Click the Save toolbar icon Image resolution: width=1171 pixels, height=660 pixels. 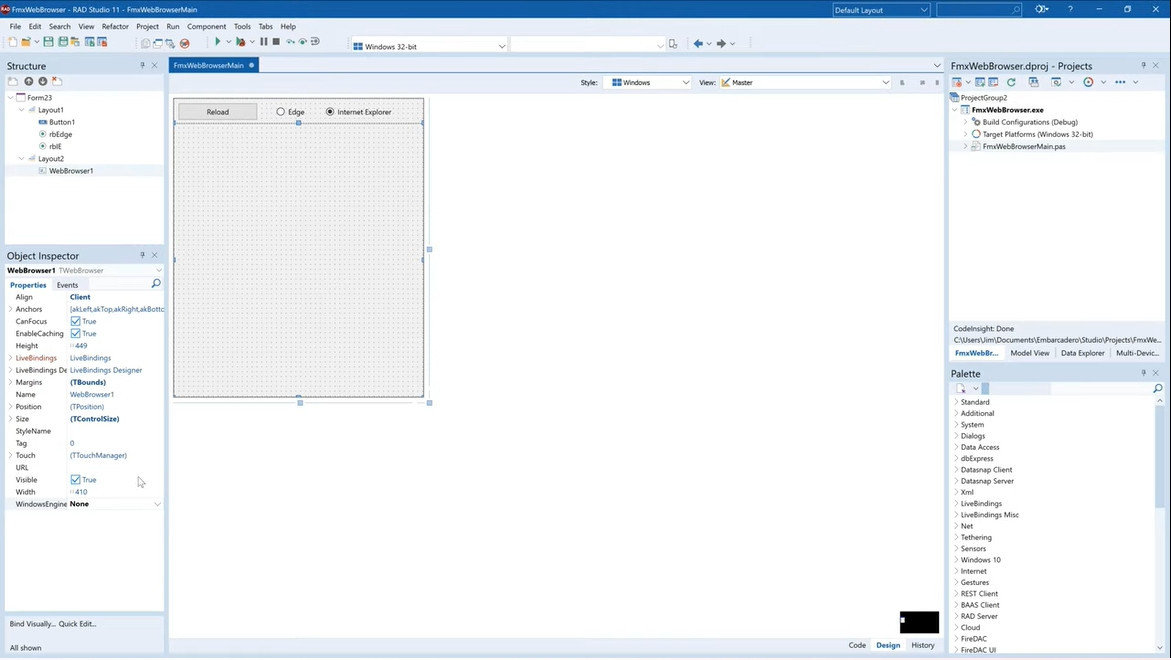point(49,43)
